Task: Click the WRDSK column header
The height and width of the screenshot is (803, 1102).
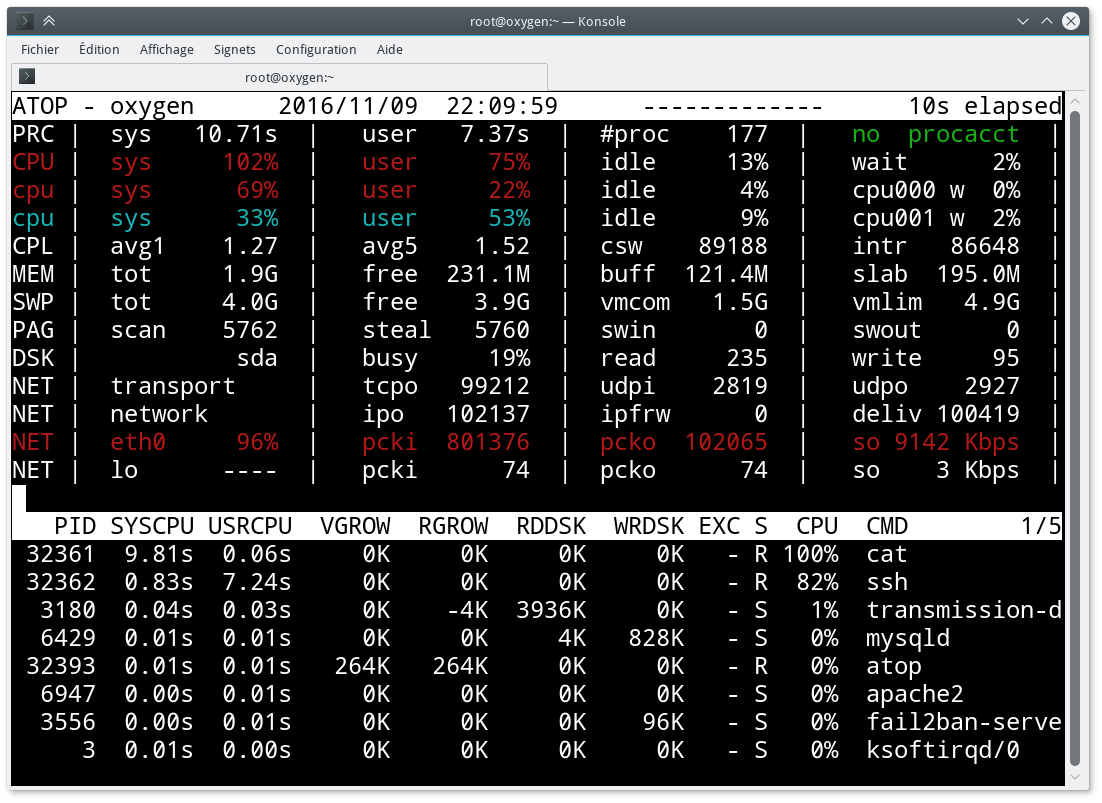Action: coord(649,526)
